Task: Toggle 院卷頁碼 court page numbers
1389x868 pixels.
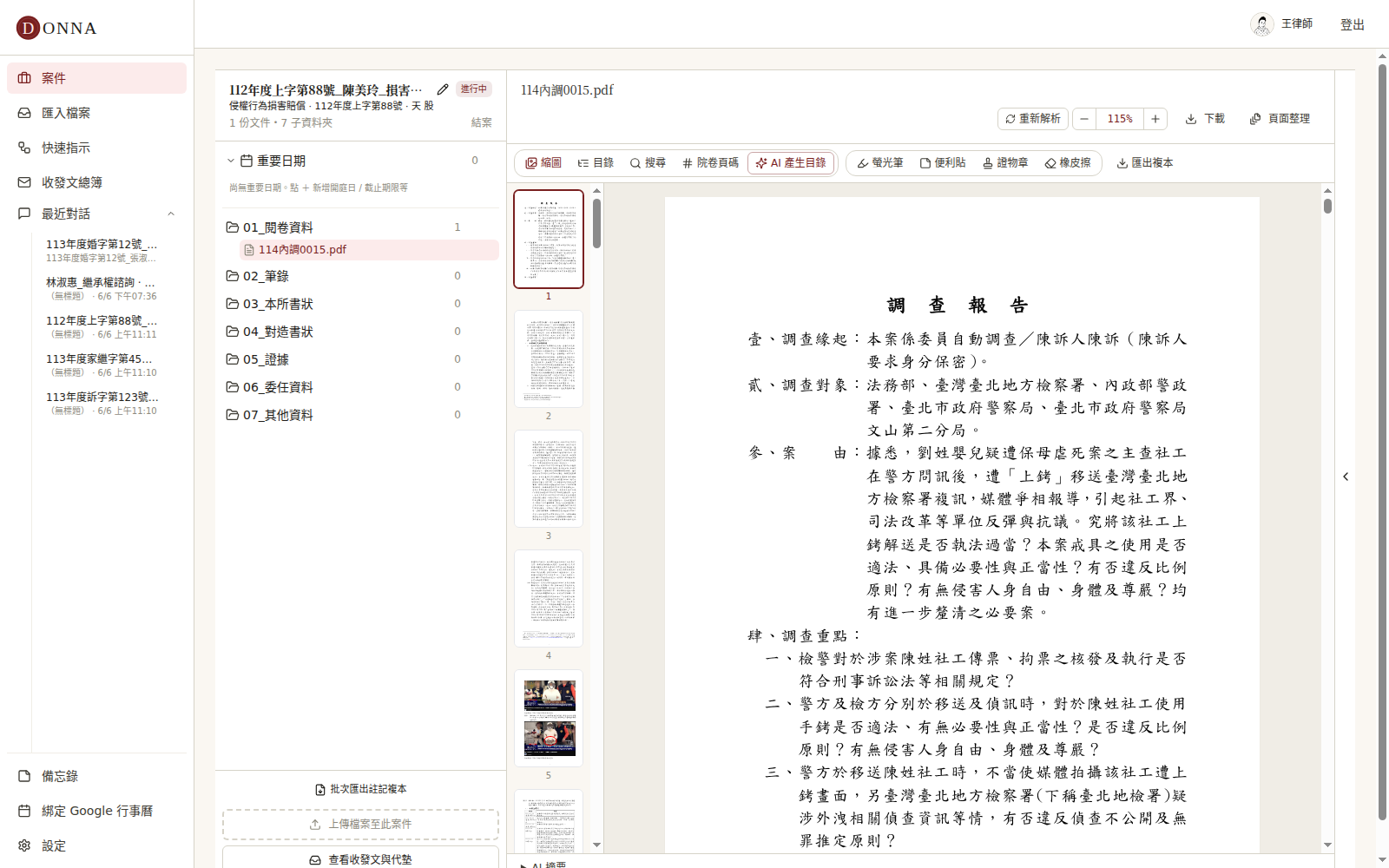Action: pyautogui.click(x=710, y=163)
